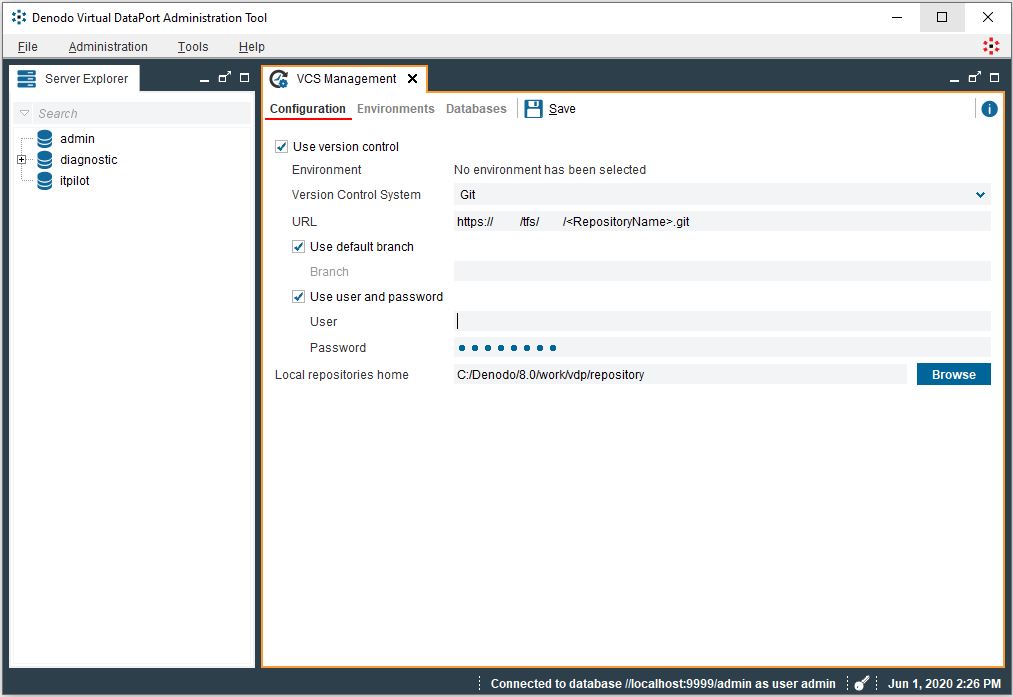Close the VCS Management tab
This screenshot has height=697, width=1013.
(x=412, y=79)
